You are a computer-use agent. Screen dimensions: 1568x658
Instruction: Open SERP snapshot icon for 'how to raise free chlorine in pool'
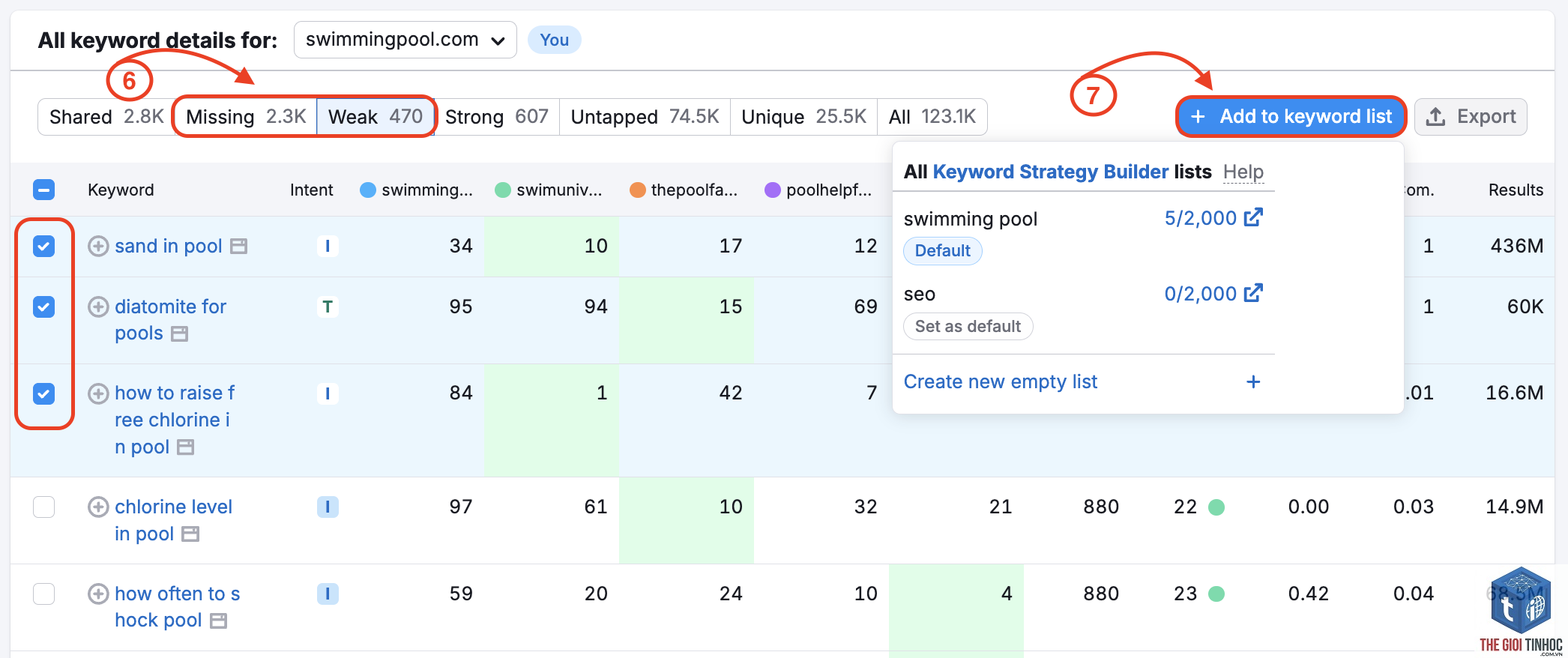(x=185, y=447)
